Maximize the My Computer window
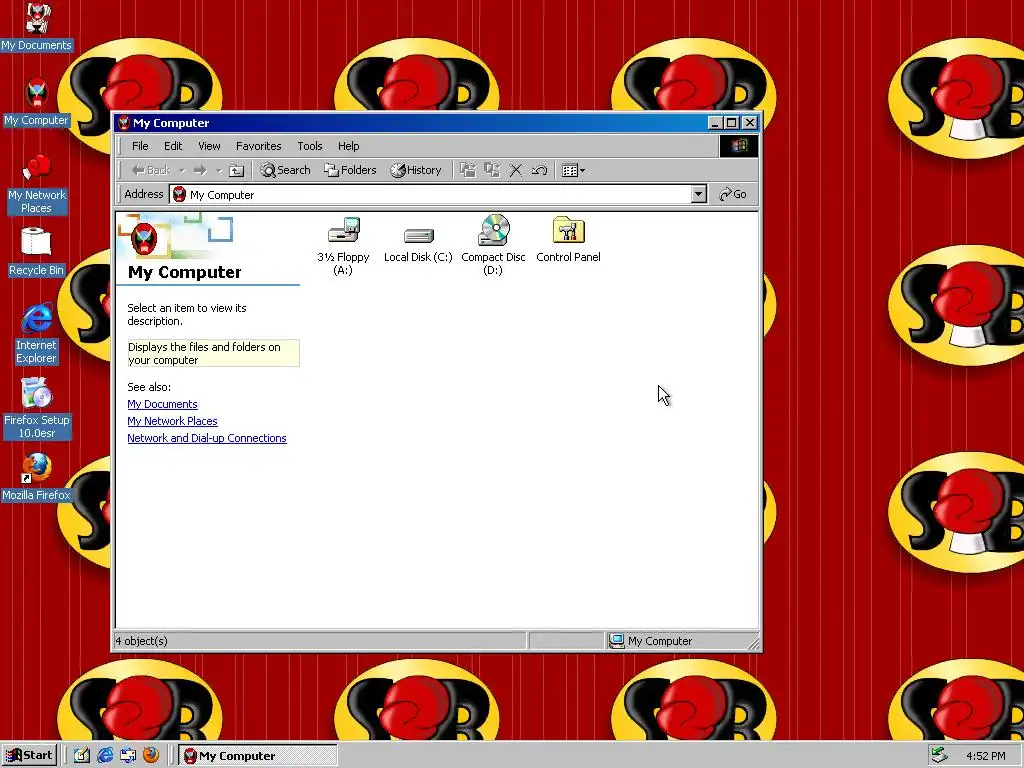The height and width of the screenshot is (768, 1024). [732, 123]
